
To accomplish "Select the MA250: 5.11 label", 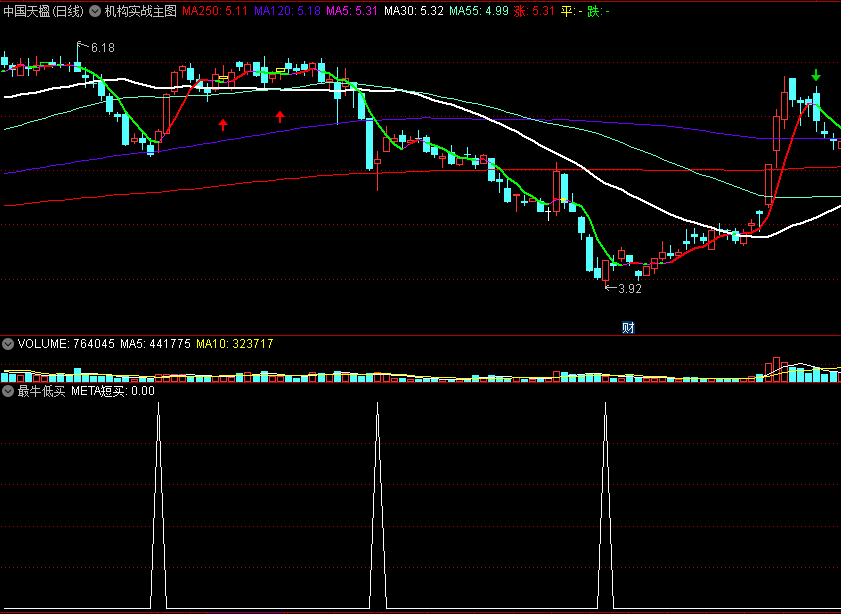I will 215,11.
